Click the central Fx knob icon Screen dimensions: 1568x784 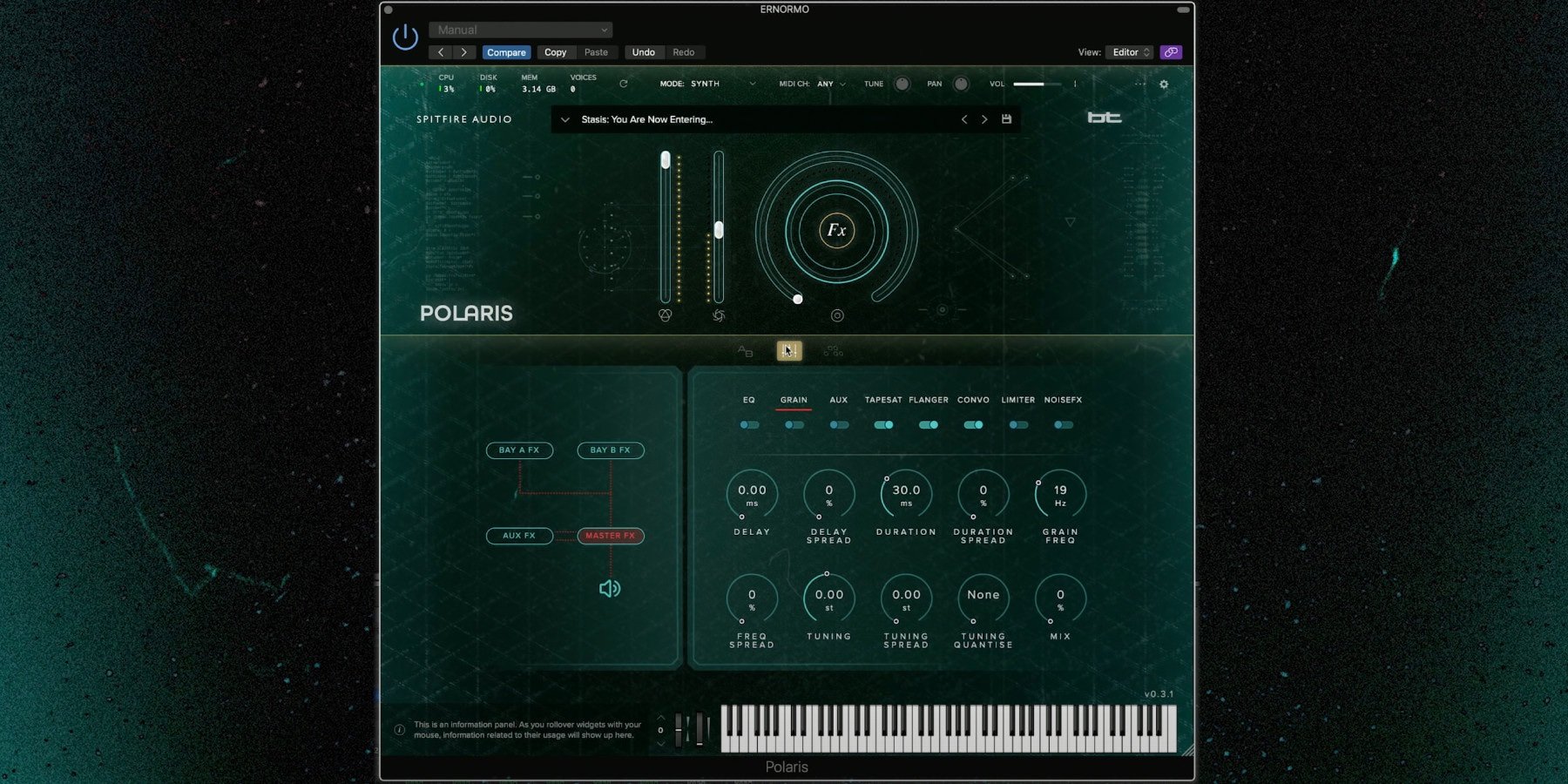[836, 231]
